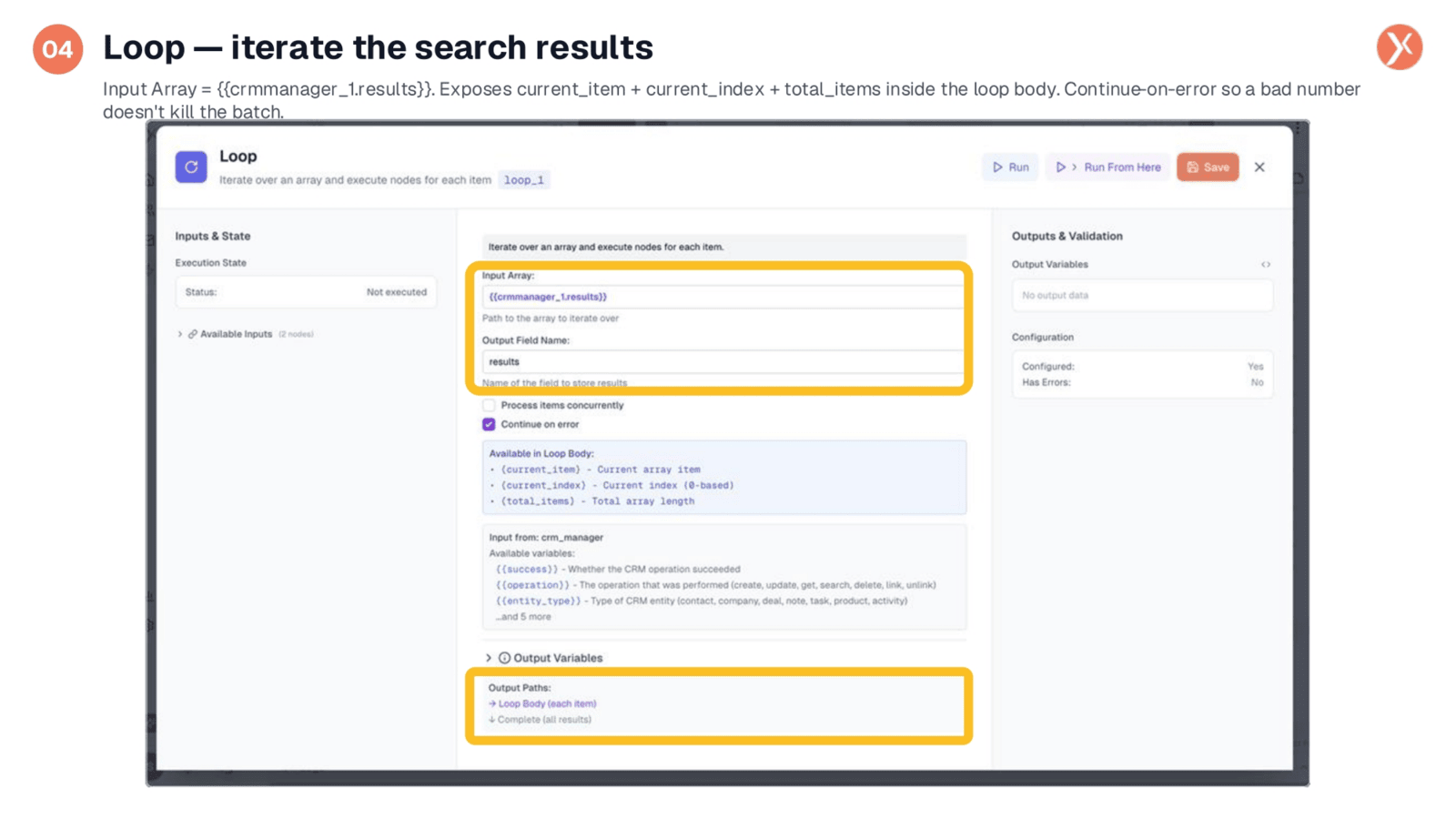
Task: Click the 'Not executed' status value
Action: click(x=396, y=292)
